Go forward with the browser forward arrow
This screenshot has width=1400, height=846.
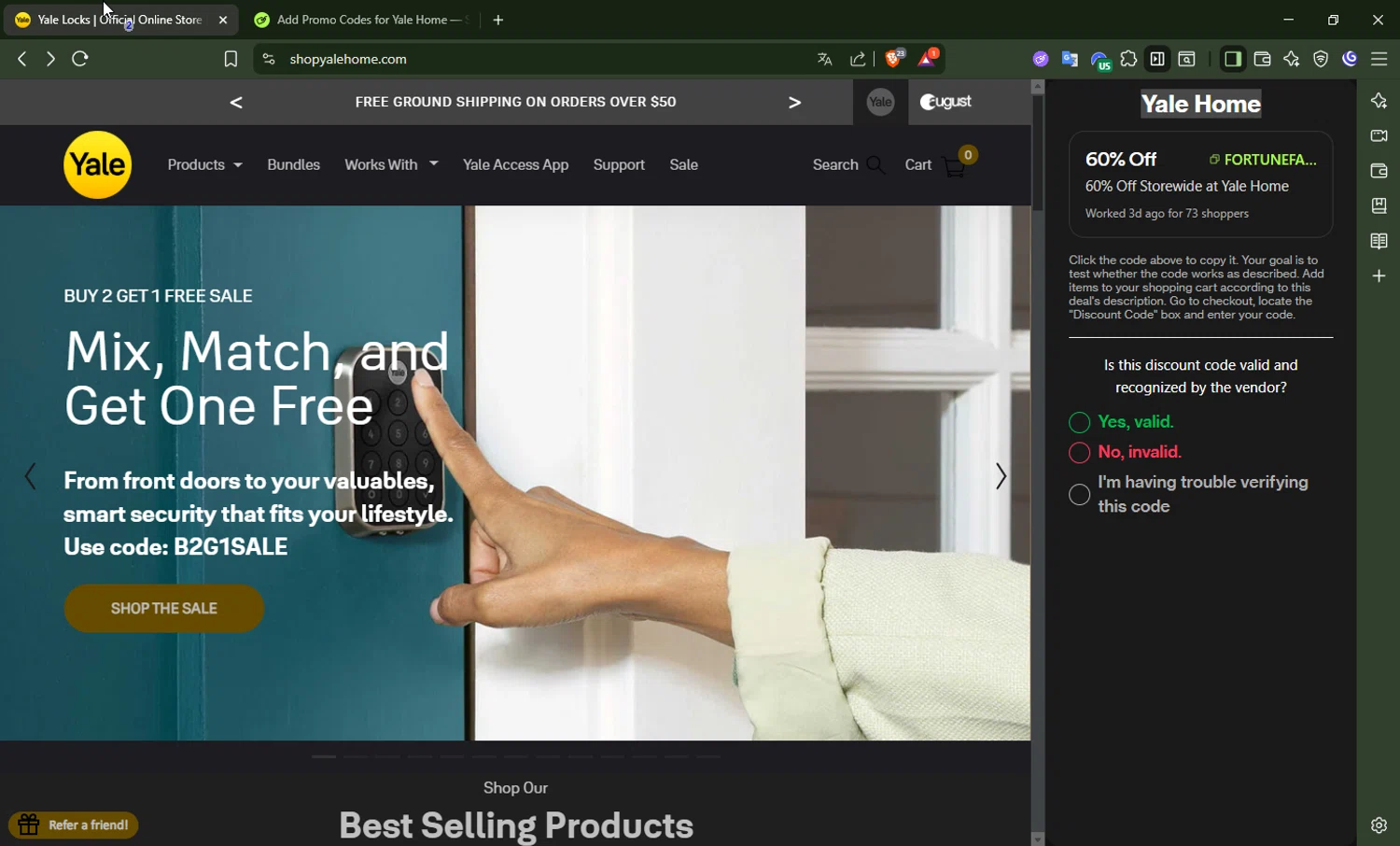pyautogui.click(x=50, y=59)
